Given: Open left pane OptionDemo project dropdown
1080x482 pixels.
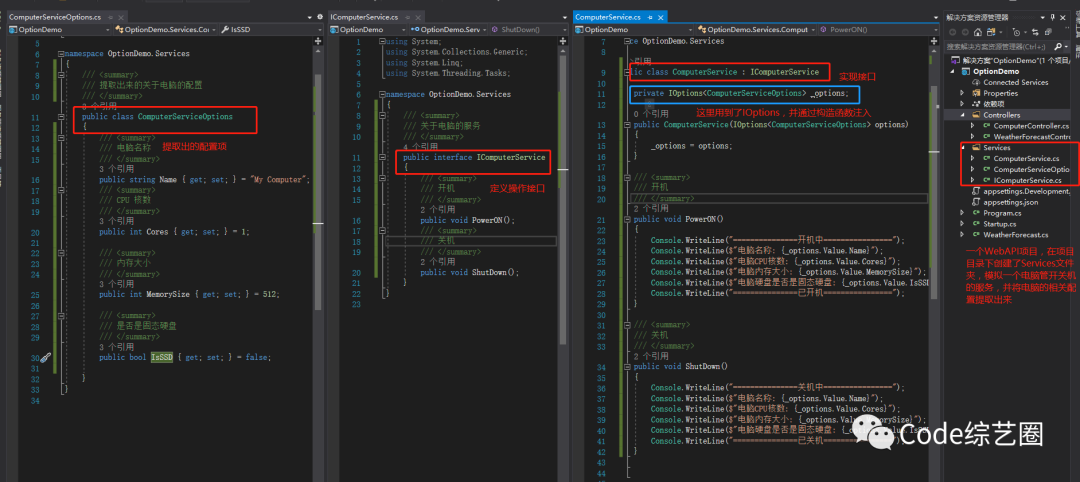Looking at the screenshot, I should 59,30.
